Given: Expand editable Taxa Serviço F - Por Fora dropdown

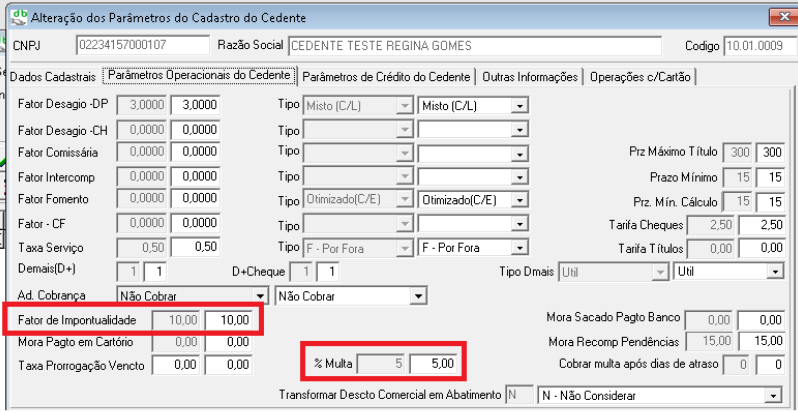Looking at the screenshot, I should pos(518,247).
